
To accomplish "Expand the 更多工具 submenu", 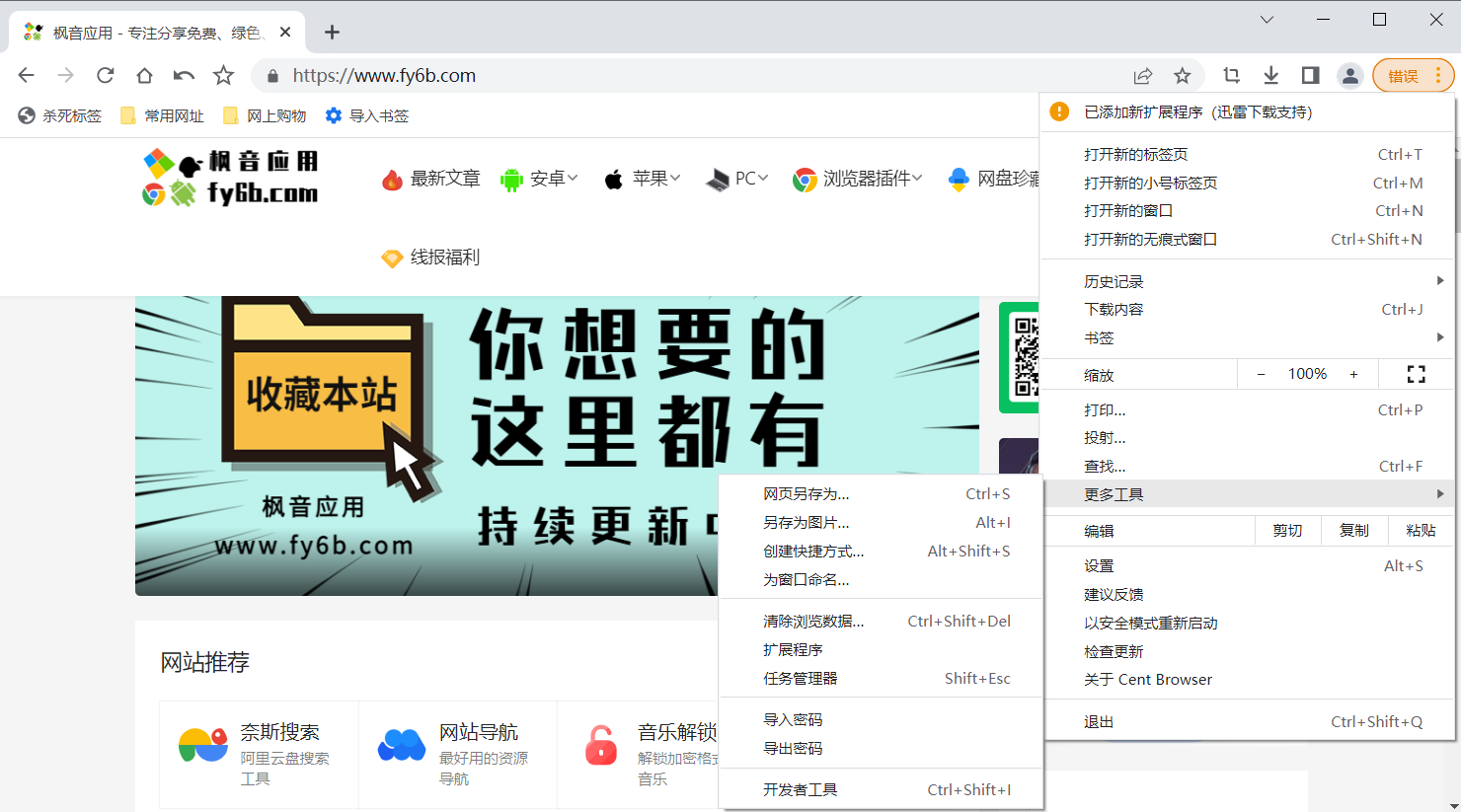I will [1248, 494].
